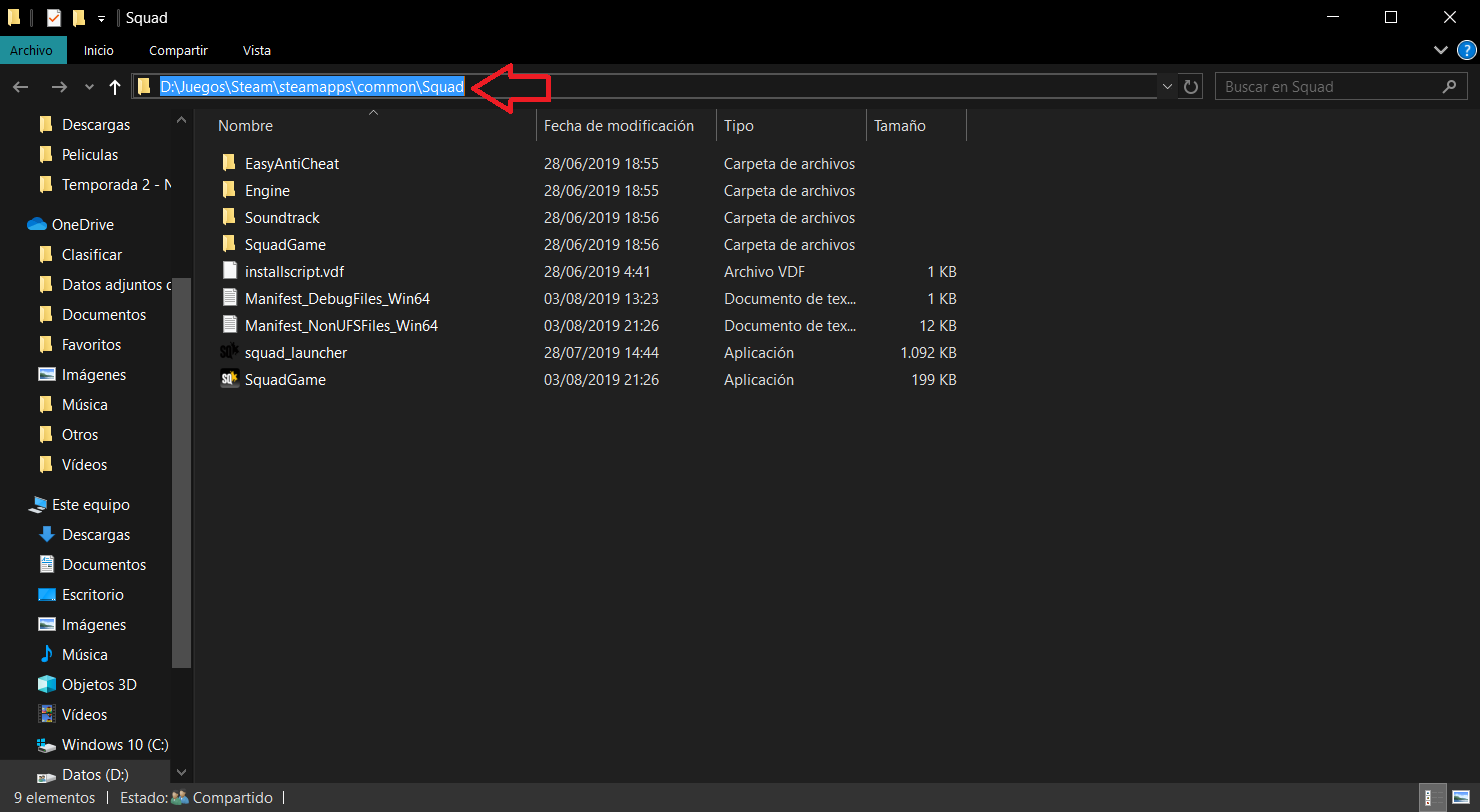Open Help with the question mark icon
Viewport: 1480px width, 812px height.
(1466, 50)
